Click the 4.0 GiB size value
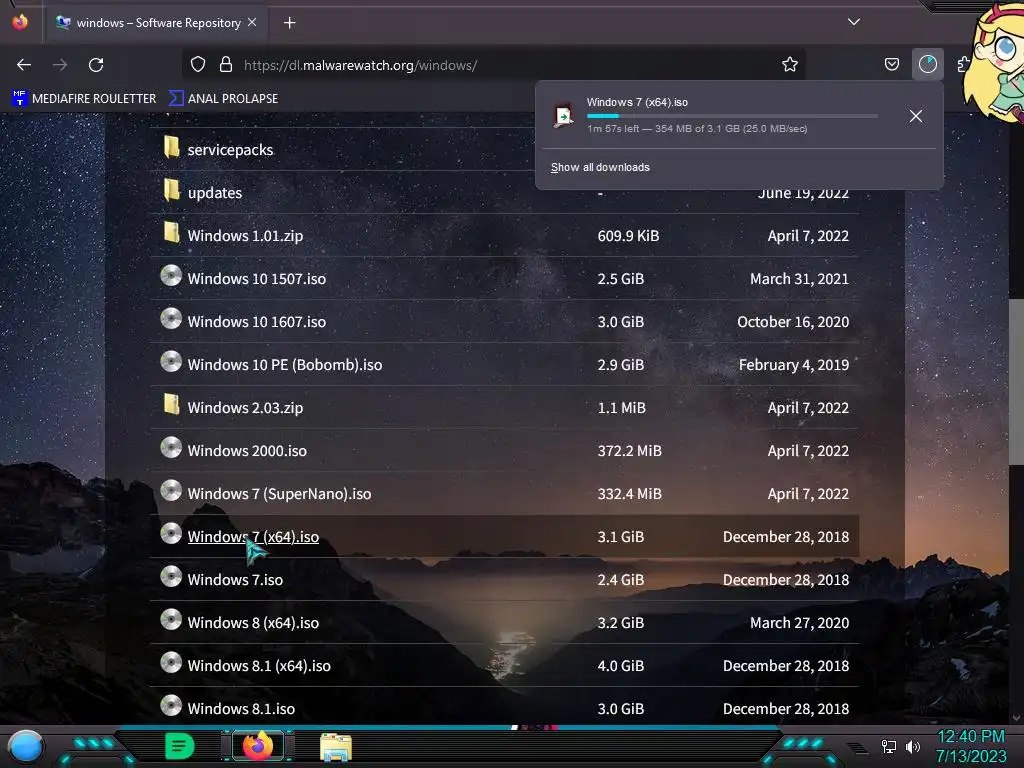The width and height of the screenshot is (1024, 768). (620, 666)
